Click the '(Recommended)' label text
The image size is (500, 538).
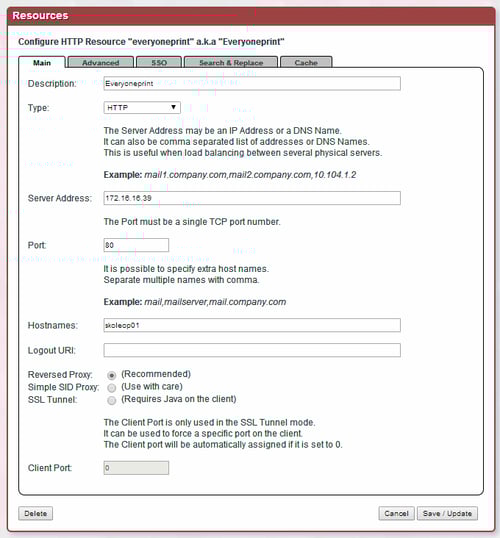tap(156, 374)
